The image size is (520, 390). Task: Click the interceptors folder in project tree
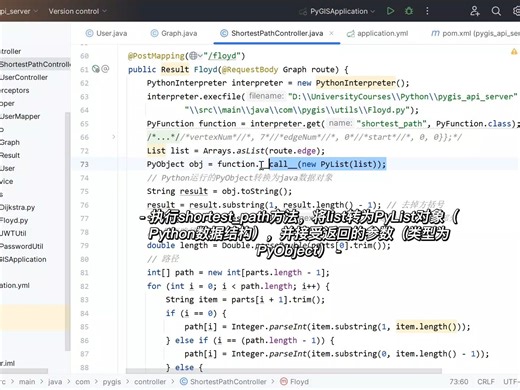(x=15, y=90)
